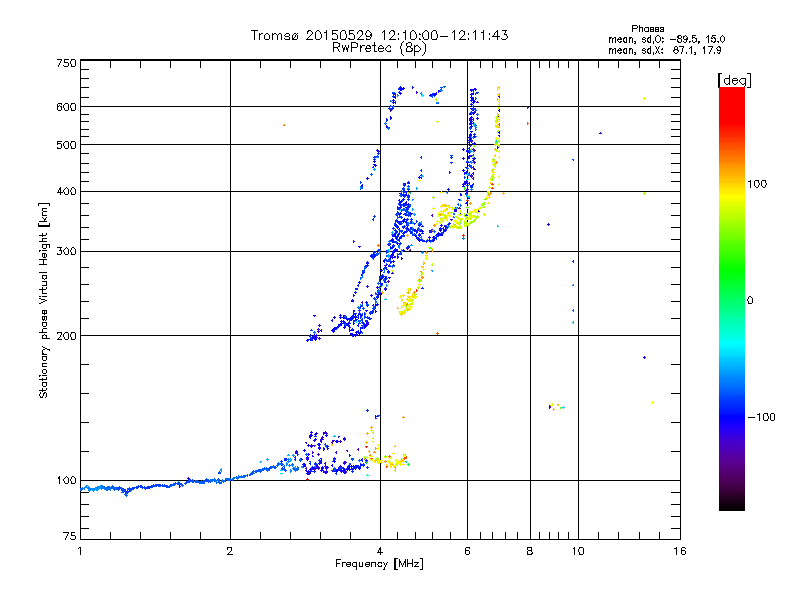The width and height of the screenshot is (800, 600).
Task: Click the y-axis tick label '750'
Action: (66, 63)
